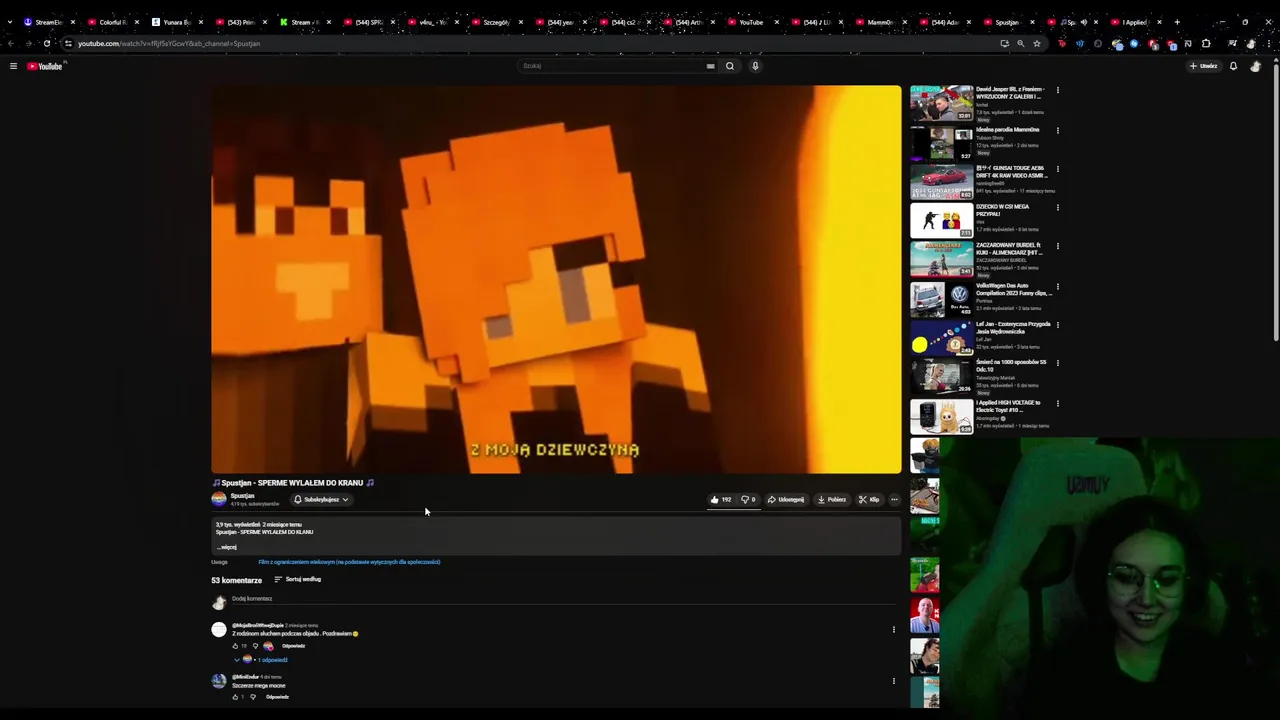Click the main video player
The width and height of the screenshot is (1280, 720).
556,279
